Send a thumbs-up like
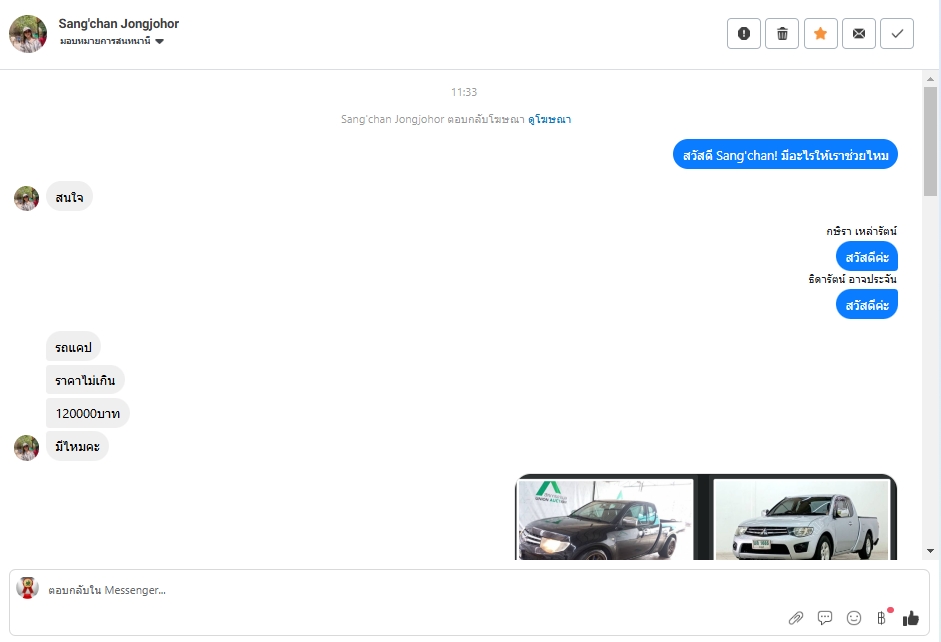 pyautogui.click(x=910, y=618)
